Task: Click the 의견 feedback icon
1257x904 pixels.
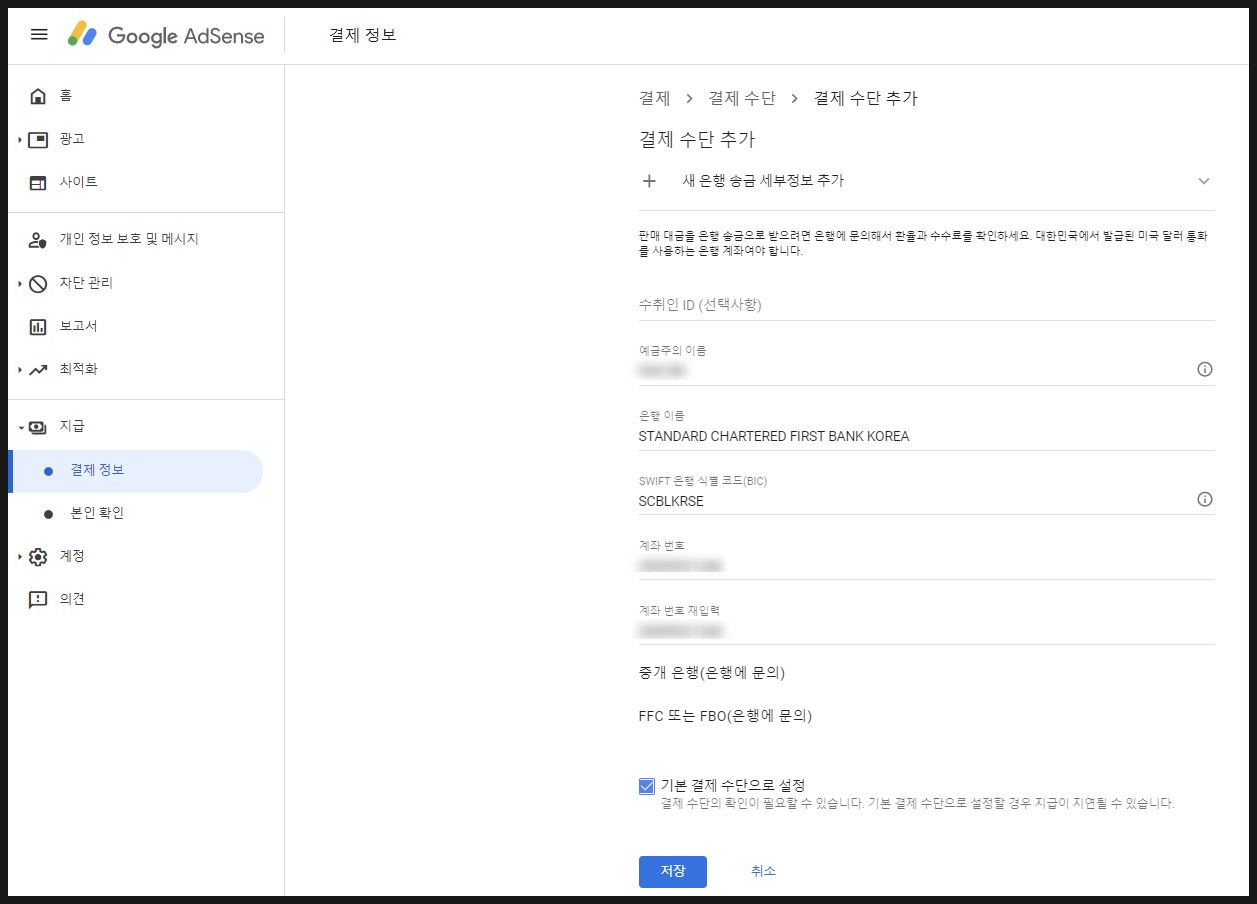Action: click(x=38, y=600)
